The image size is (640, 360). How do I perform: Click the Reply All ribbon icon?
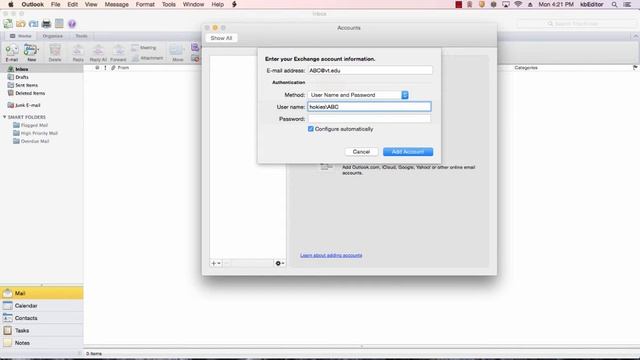(x=98, y=53)
